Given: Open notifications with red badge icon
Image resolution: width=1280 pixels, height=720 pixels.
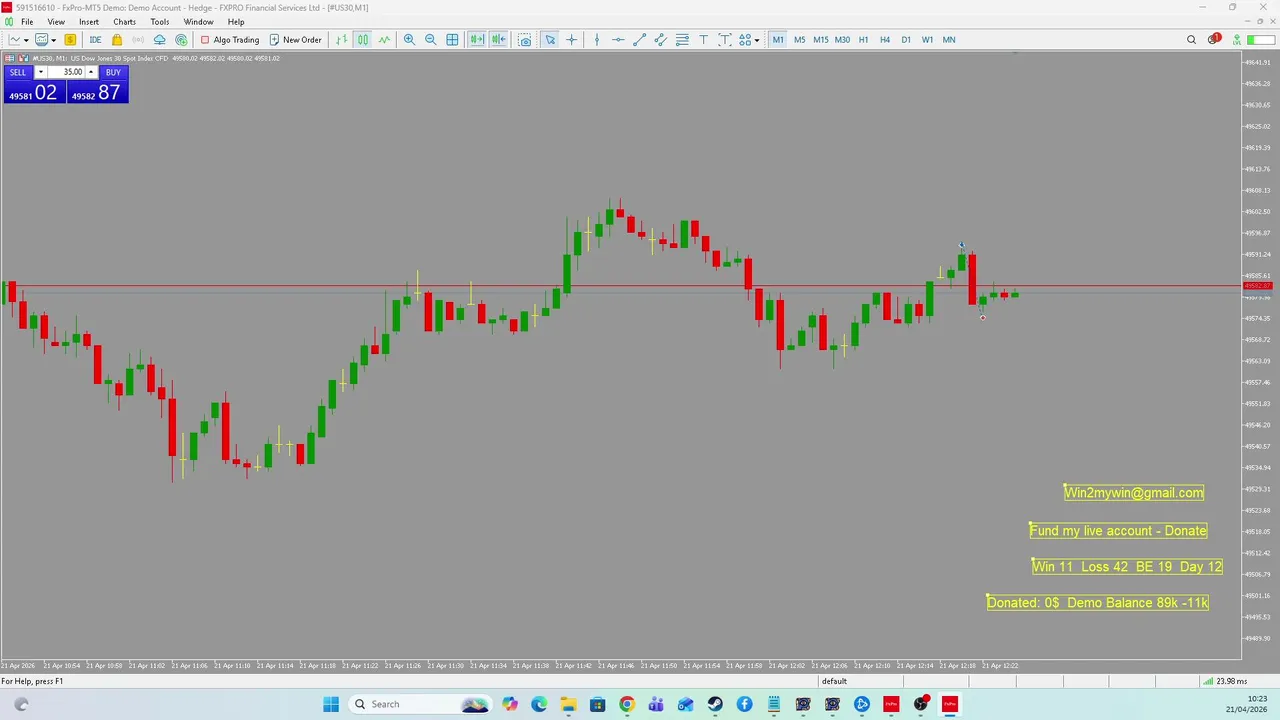Looking at the screenshot, I should pyautogui.click(x=1214, y=40).
